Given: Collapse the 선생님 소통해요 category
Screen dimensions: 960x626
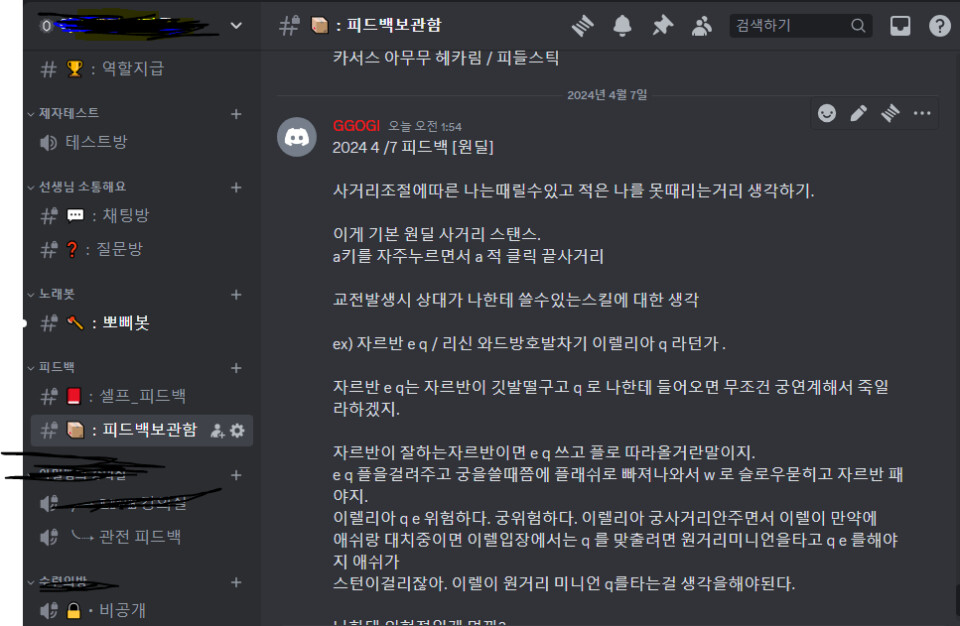Looking at the screenshot, I should [77, 187].
